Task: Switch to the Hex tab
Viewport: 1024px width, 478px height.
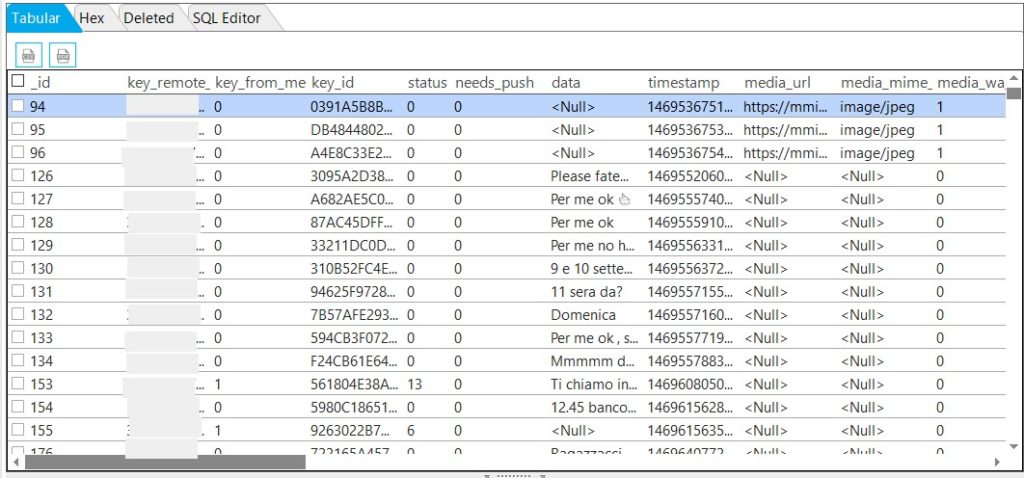Action: (92, 18)
